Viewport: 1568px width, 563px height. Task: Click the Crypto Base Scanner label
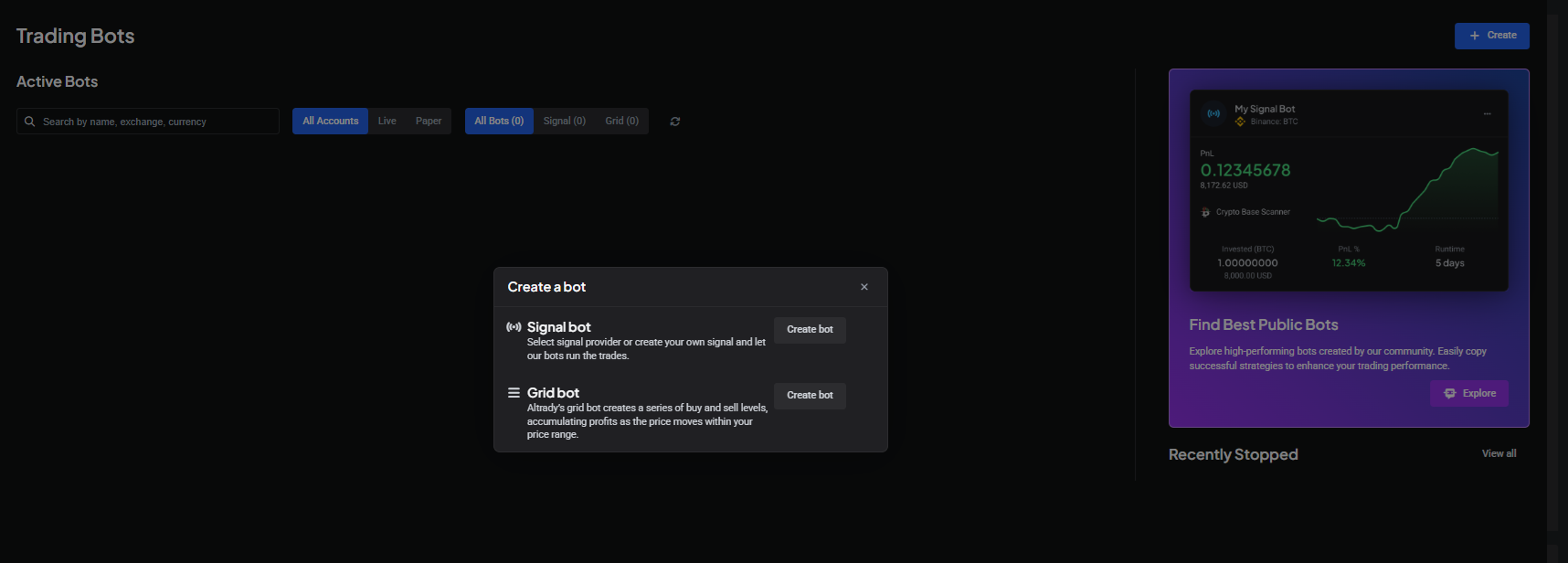pyautogui.click(x=1253, y=212)
